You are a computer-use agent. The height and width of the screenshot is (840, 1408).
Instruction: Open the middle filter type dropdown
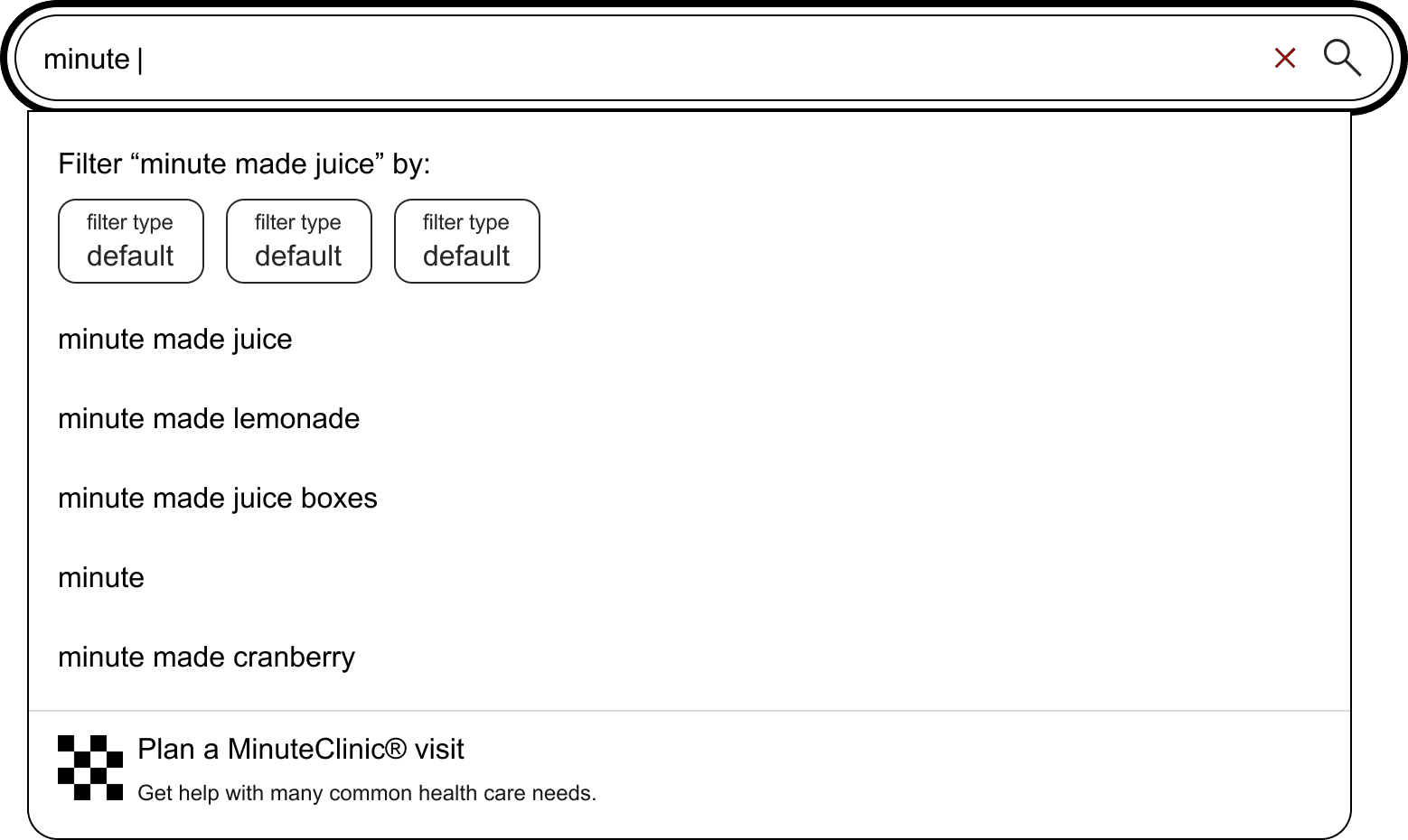(x=298, y=241)
